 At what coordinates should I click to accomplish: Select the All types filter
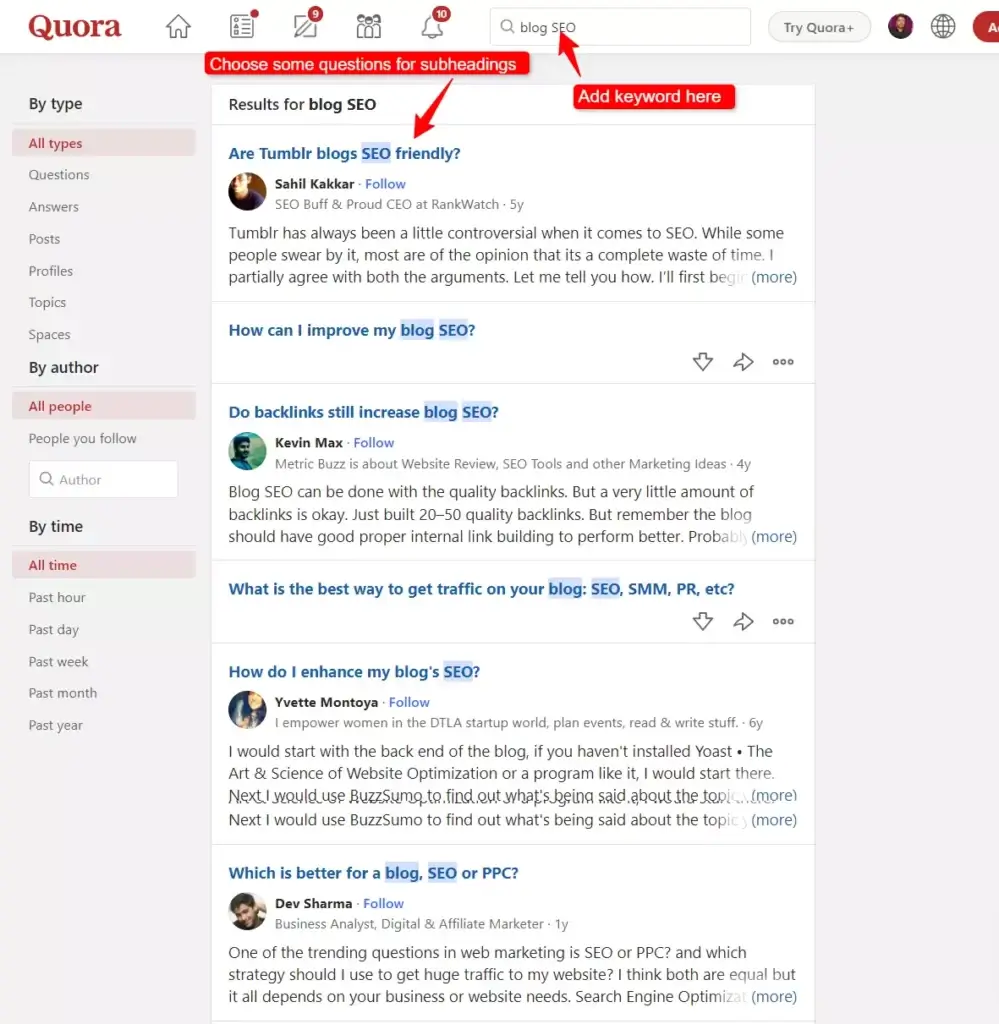pos(104,143)
